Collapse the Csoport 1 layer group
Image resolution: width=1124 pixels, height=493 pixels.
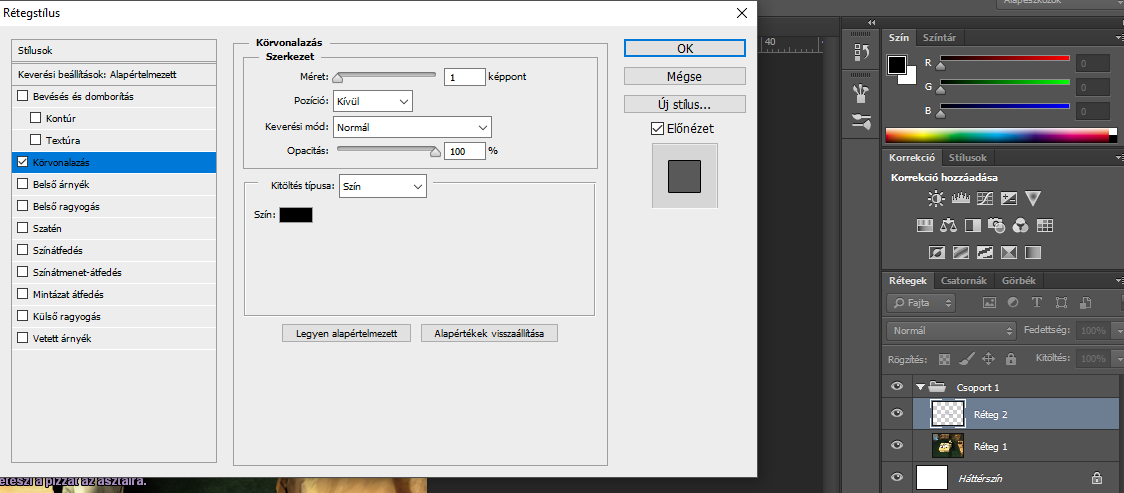[920, 387]
